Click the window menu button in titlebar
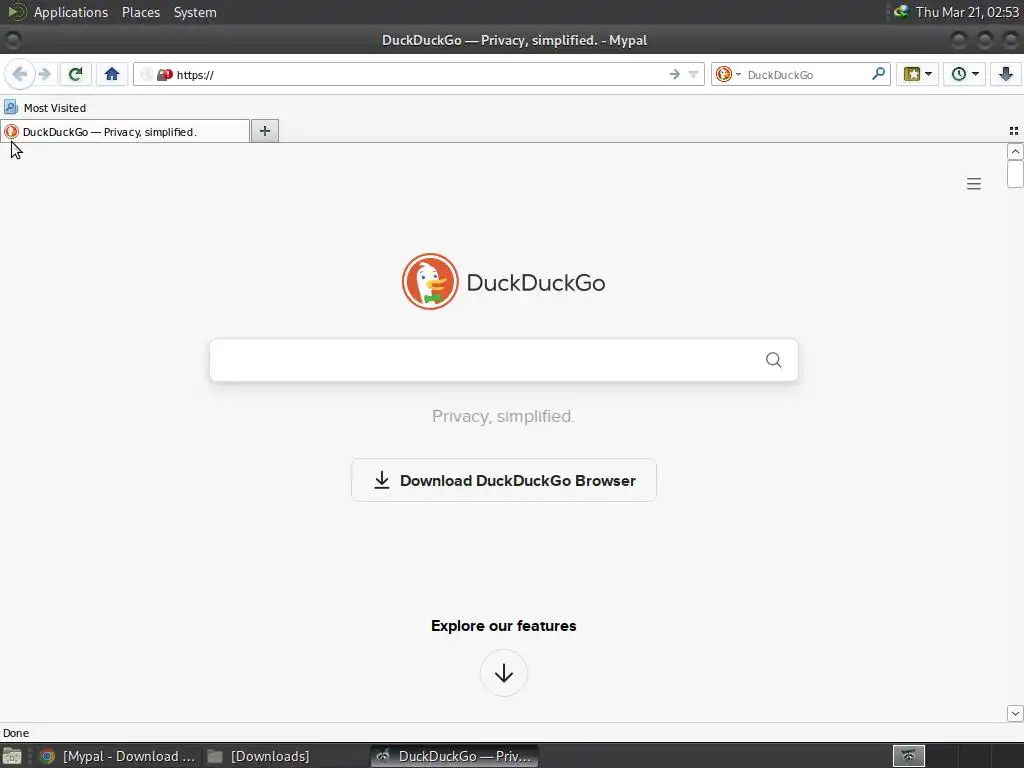 [12, 40]
